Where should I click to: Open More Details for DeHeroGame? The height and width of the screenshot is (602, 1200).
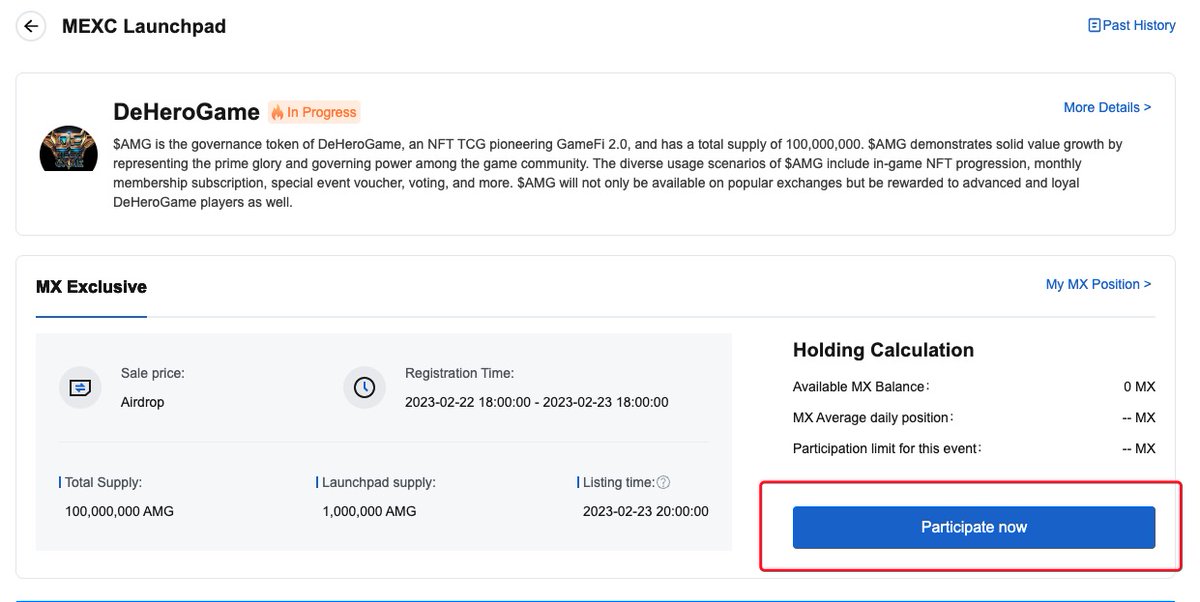coord(1107,107)
